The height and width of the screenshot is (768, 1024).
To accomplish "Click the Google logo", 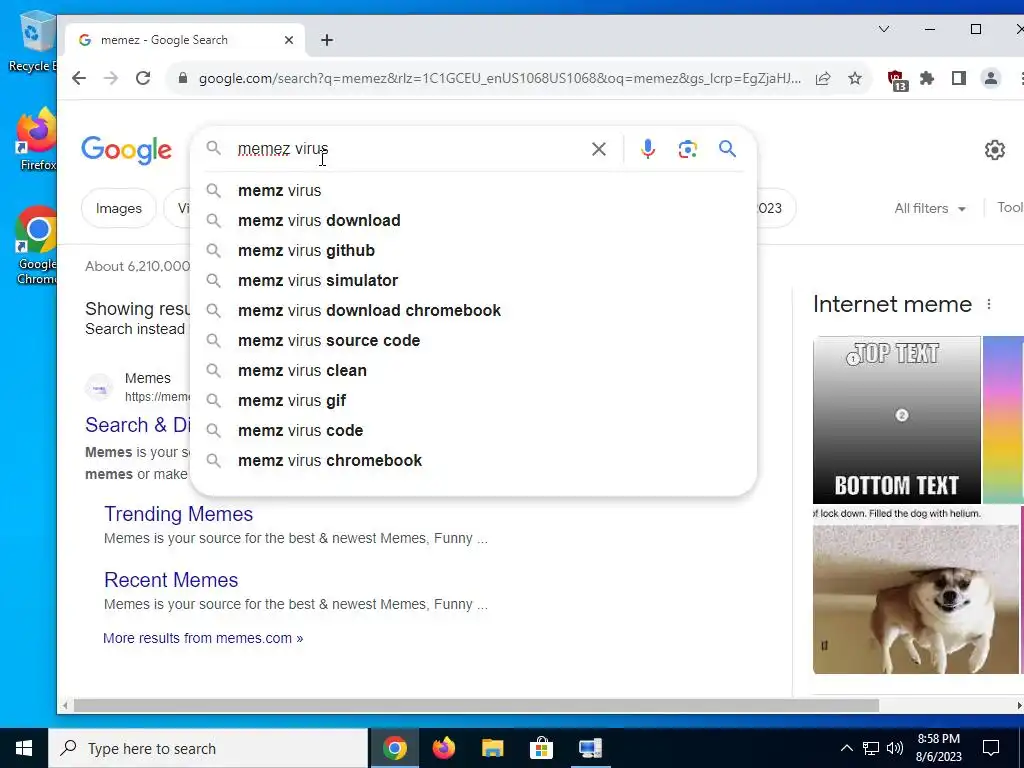I will 127,150.
